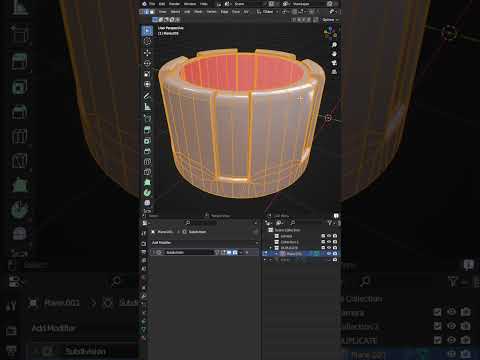480x360 pixels.
Task: Select the Knife tool
Action: [x=147, y=172]
